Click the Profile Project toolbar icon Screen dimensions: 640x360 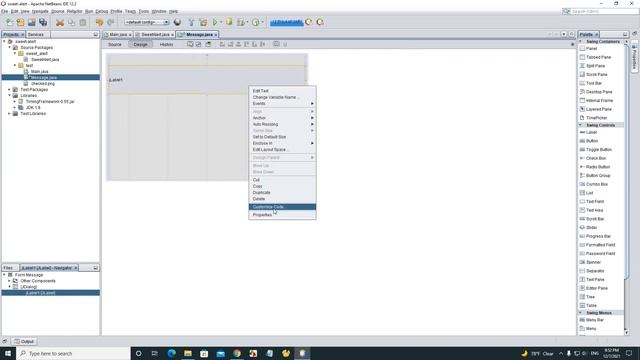point(256,22)
